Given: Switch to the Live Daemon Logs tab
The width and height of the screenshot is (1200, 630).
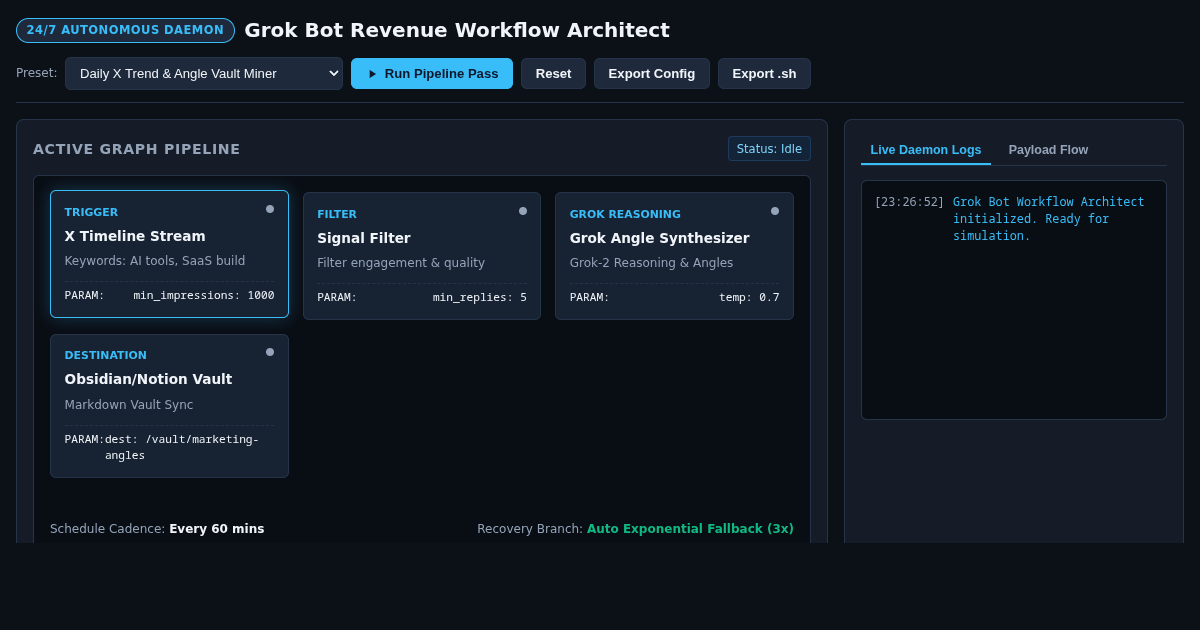Looking at the screenshot, I should (926, 150).
